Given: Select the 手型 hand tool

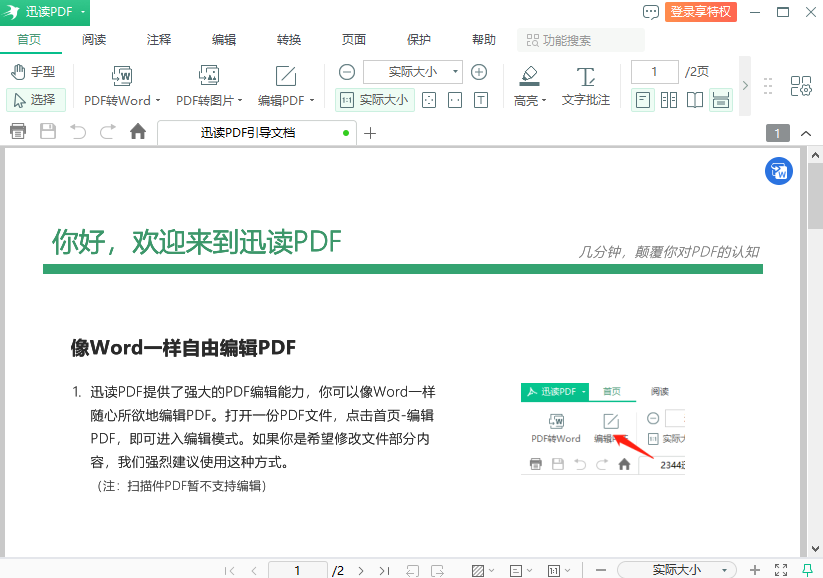Looking at the screenshot, I should [34, 72].
